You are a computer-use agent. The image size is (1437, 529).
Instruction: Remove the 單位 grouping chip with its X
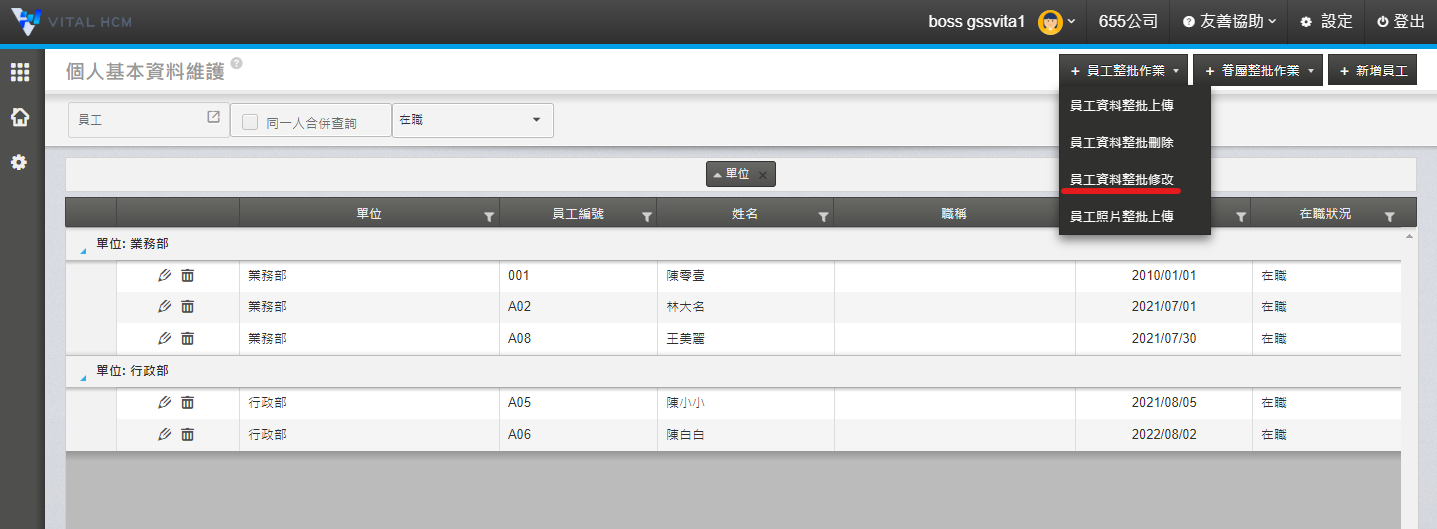point(762,175)
